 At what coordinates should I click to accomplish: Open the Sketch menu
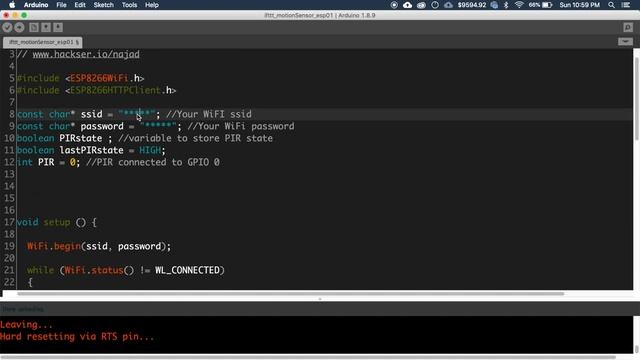pyautogui.click(x=104, y=5)
